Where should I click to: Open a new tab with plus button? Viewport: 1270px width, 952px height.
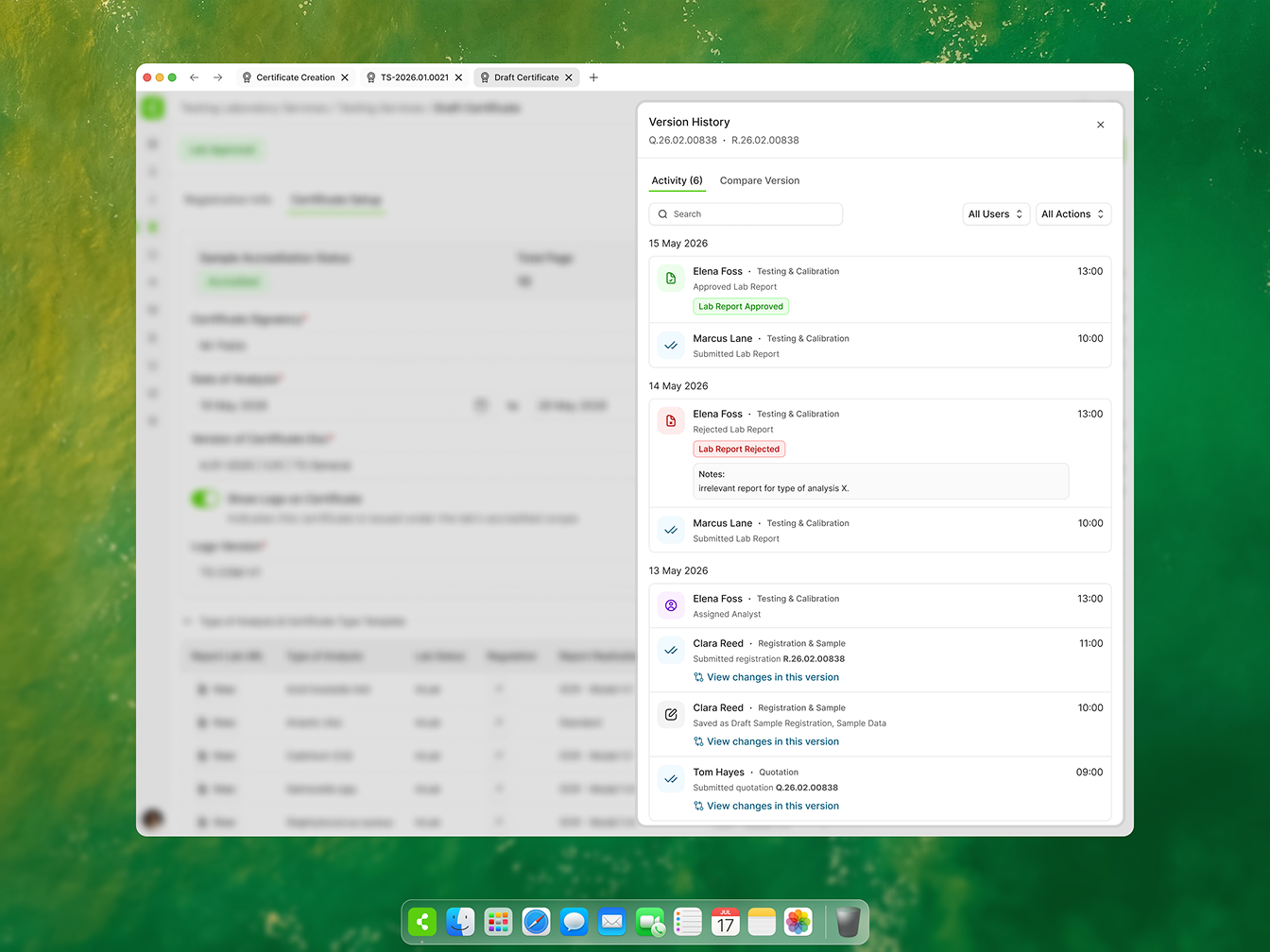coord(593,77)
